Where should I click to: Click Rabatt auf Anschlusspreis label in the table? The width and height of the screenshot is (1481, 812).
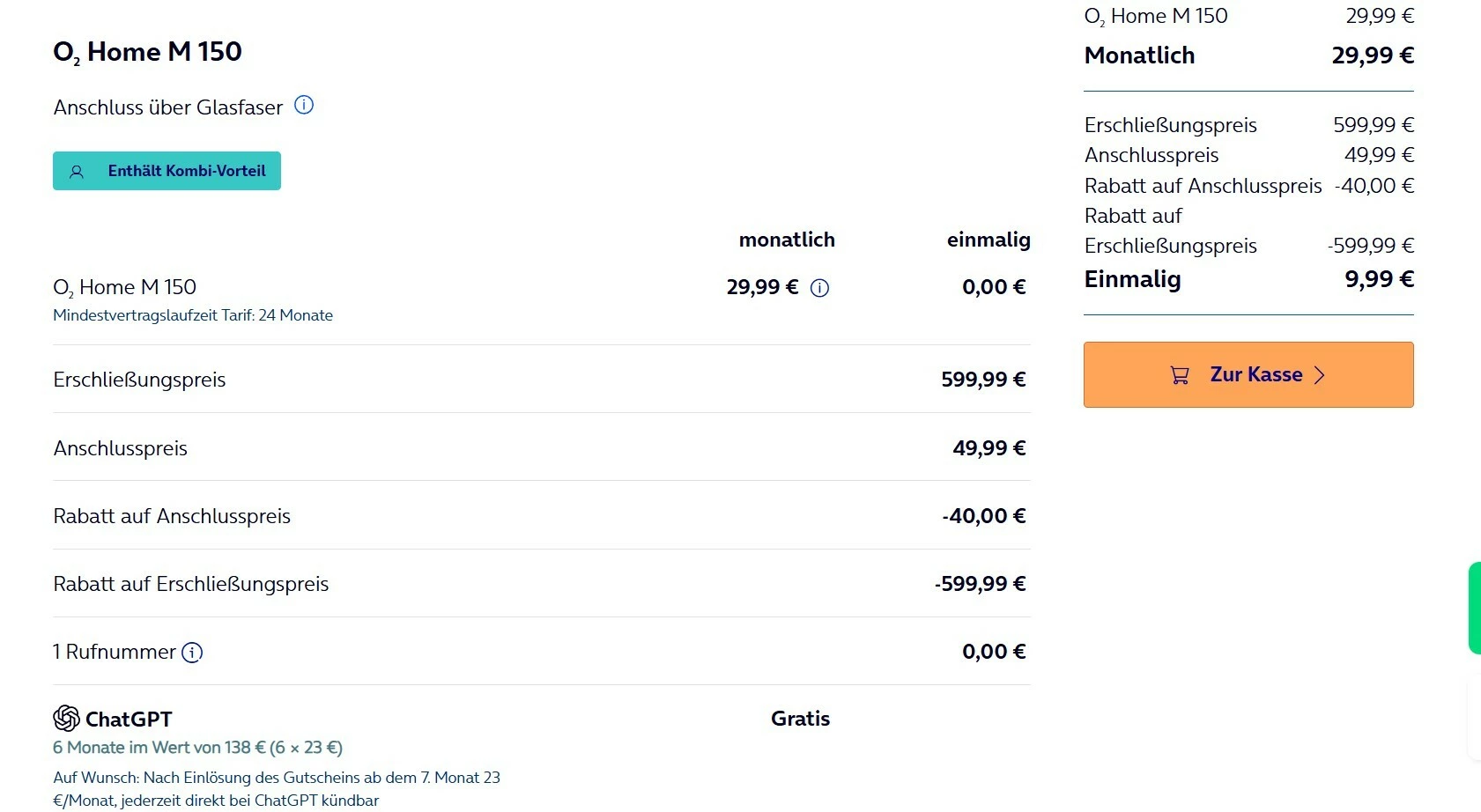[x=172, y=516]
